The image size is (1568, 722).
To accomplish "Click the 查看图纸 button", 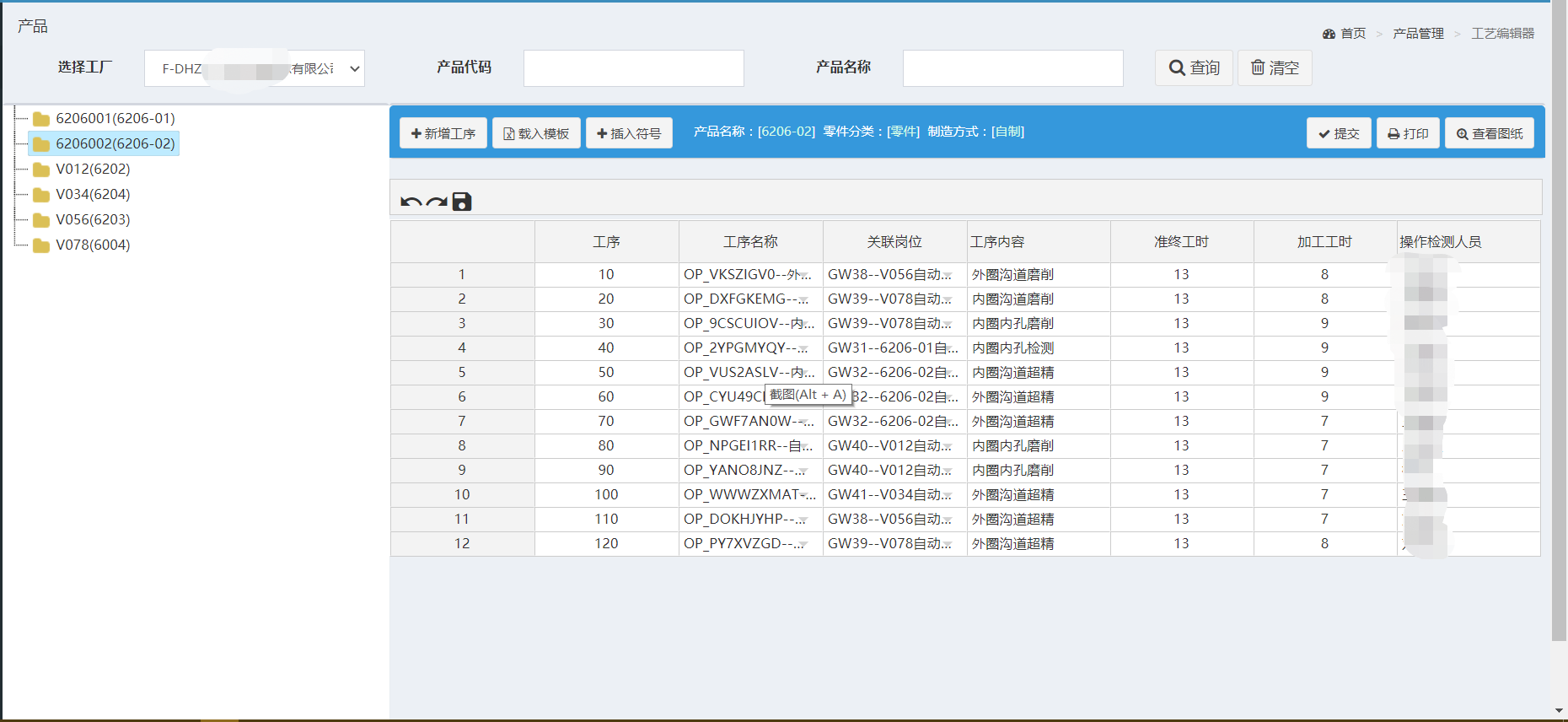I will pos(1490,133).
